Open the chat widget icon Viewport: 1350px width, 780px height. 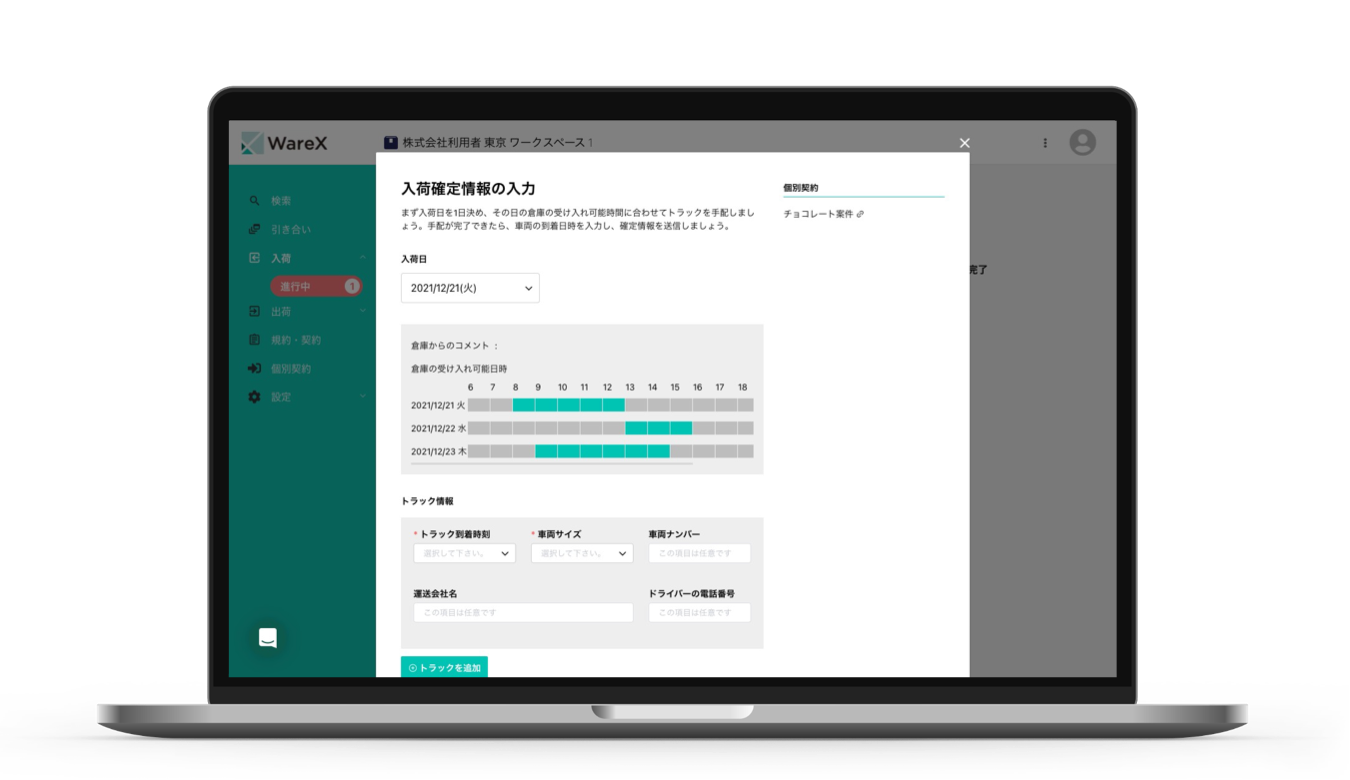[267, 639]
